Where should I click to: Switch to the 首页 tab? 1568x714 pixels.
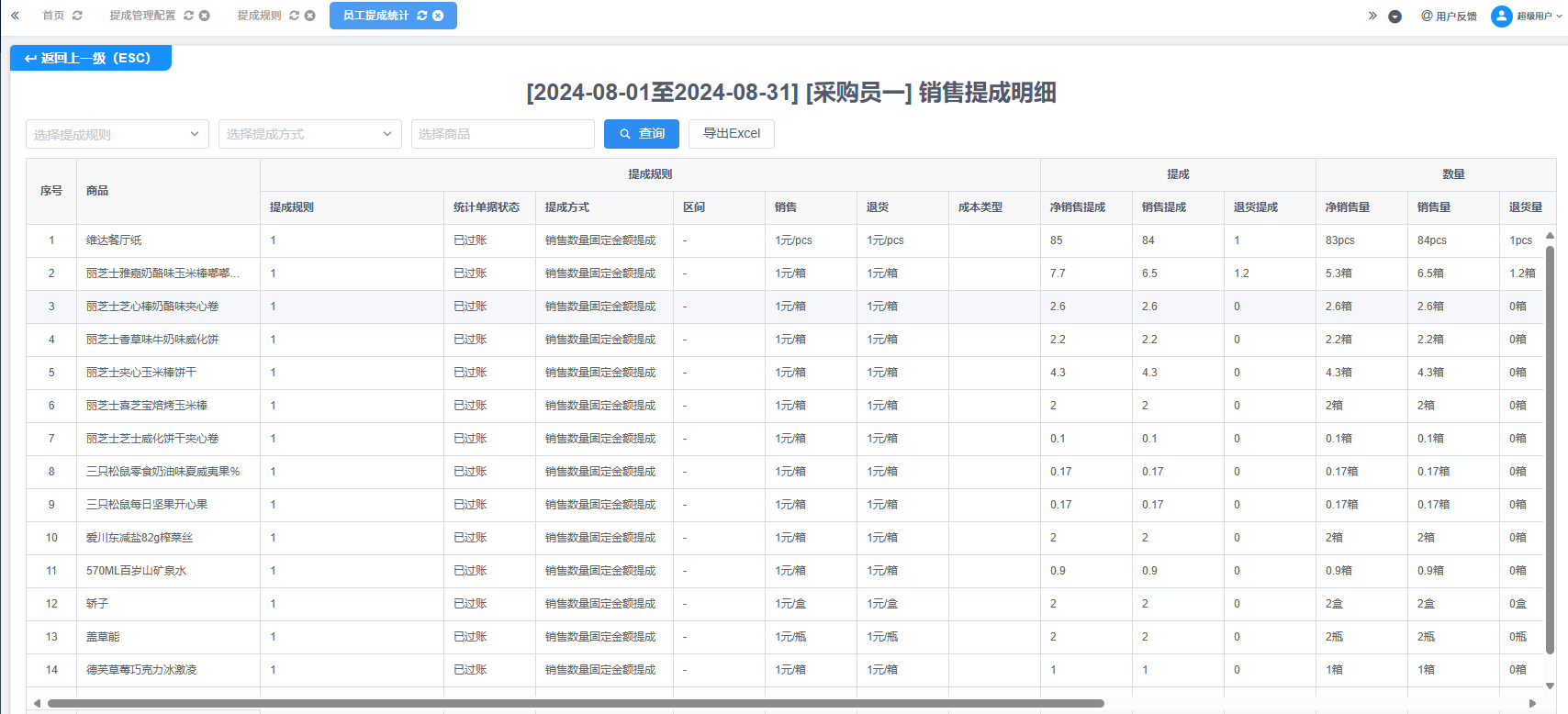[x=53, y=16]
